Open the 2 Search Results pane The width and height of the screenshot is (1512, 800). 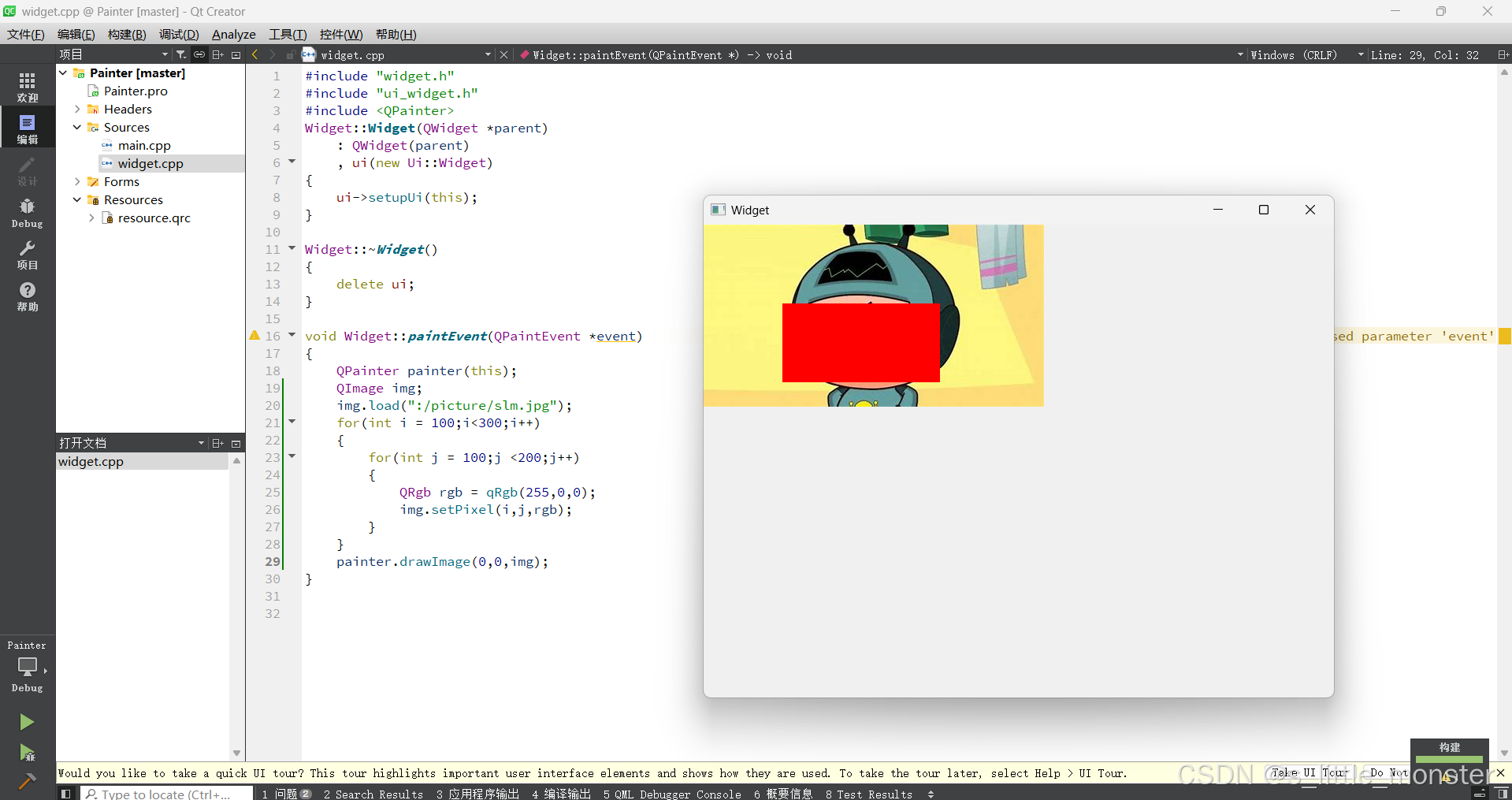point(373,794)
